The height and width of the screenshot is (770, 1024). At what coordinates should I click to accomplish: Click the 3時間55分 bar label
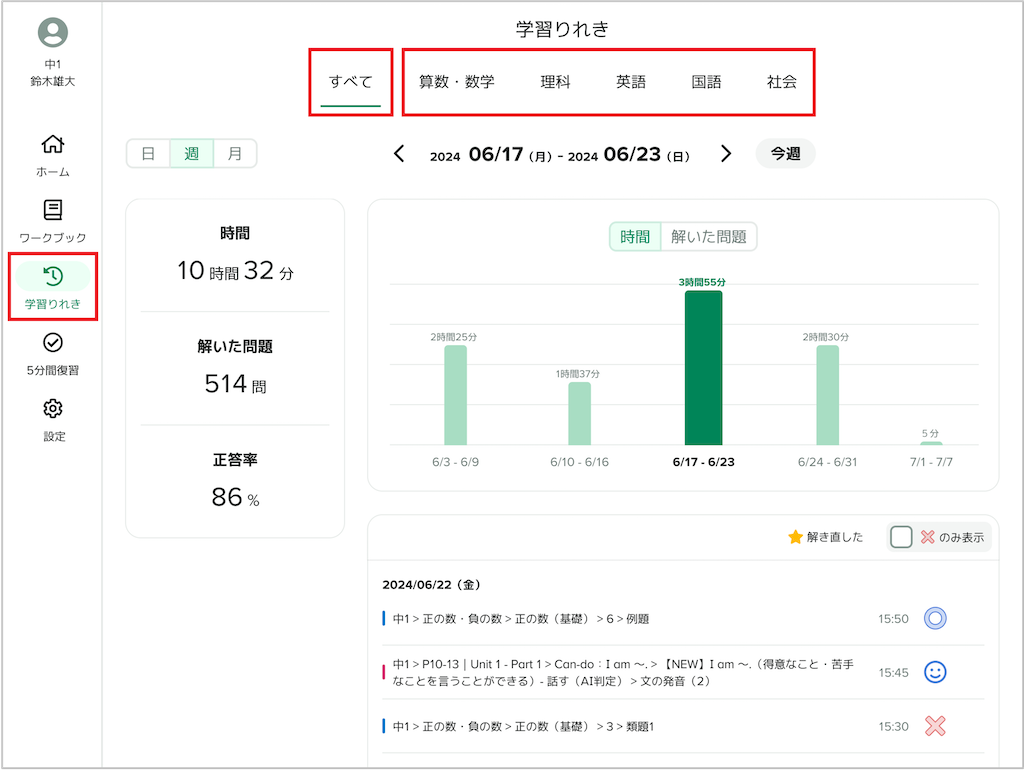pyautogui.click(x=702, y=282)
